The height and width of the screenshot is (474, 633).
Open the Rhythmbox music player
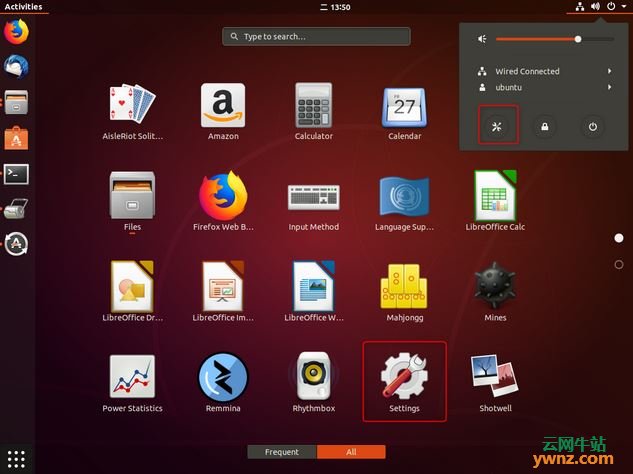point(314,382)
